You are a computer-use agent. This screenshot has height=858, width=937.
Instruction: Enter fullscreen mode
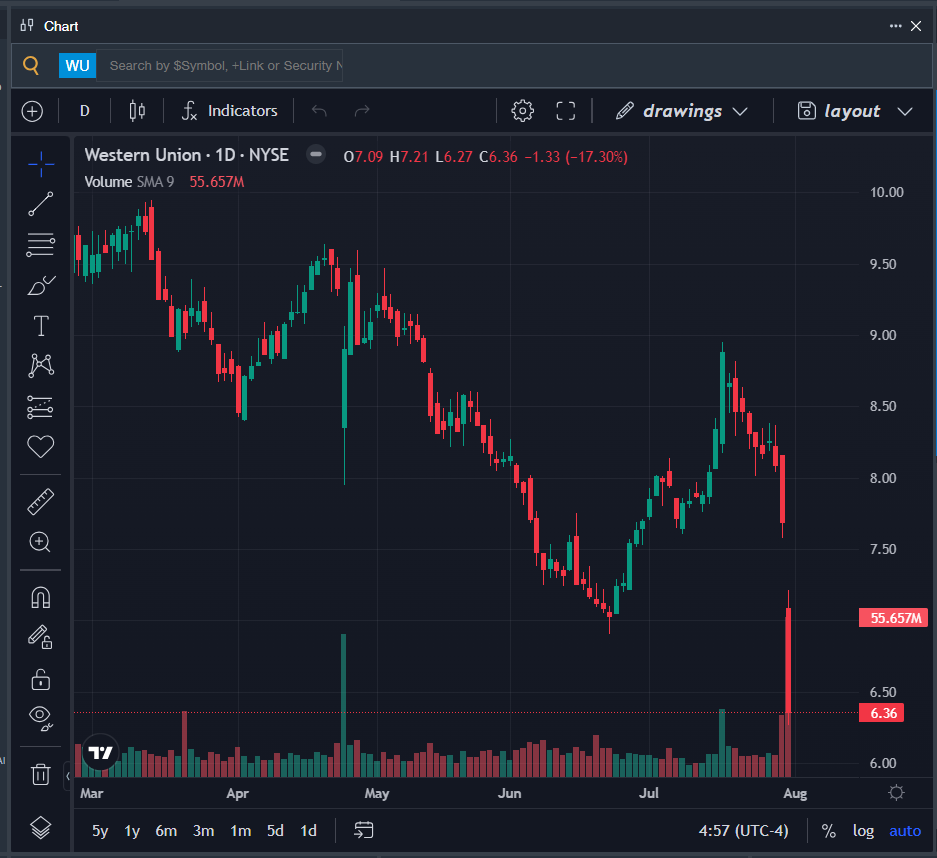[566, 111]
